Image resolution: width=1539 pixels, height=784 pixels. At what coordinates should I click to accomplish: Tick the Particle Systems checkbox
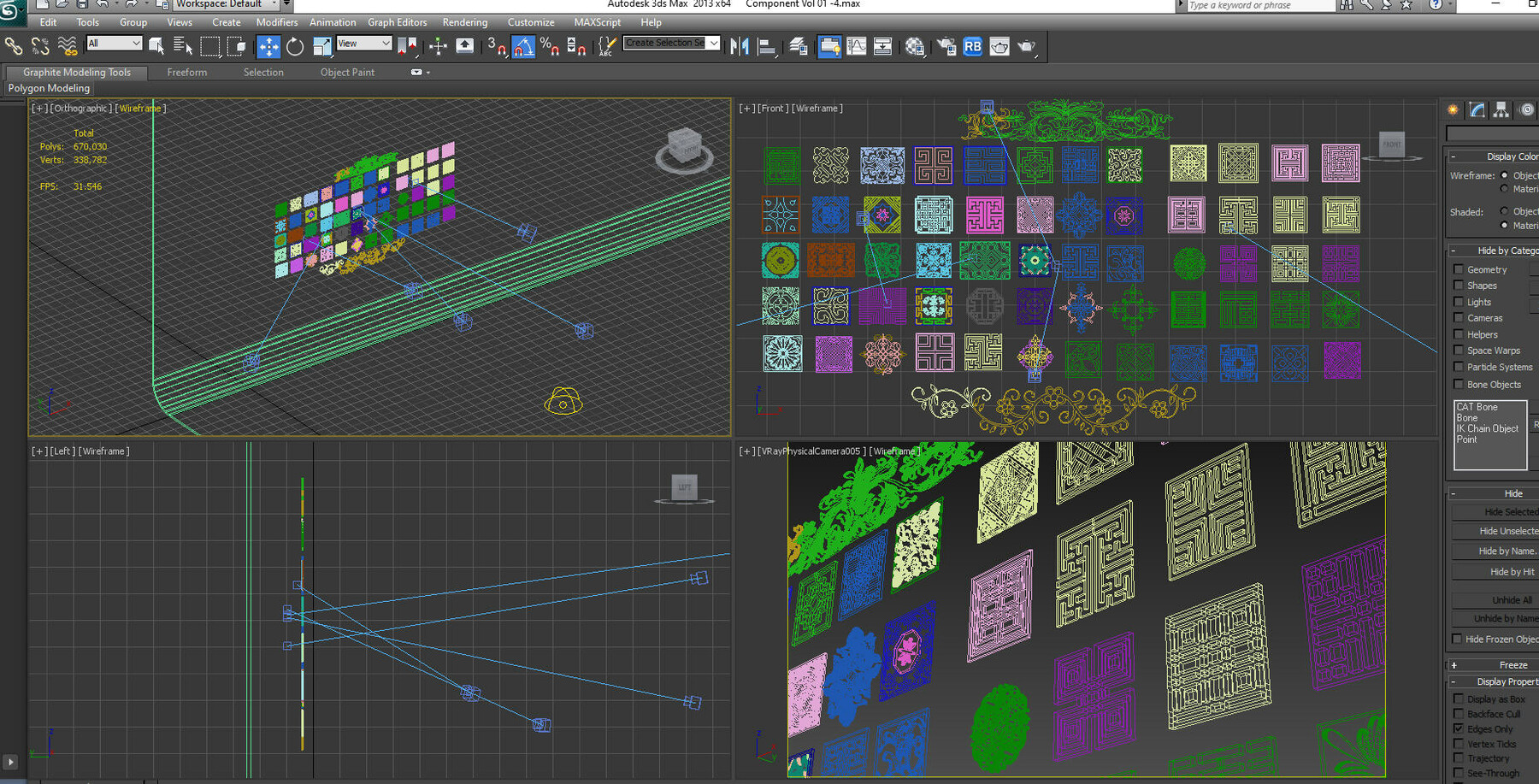[1459, 367]
